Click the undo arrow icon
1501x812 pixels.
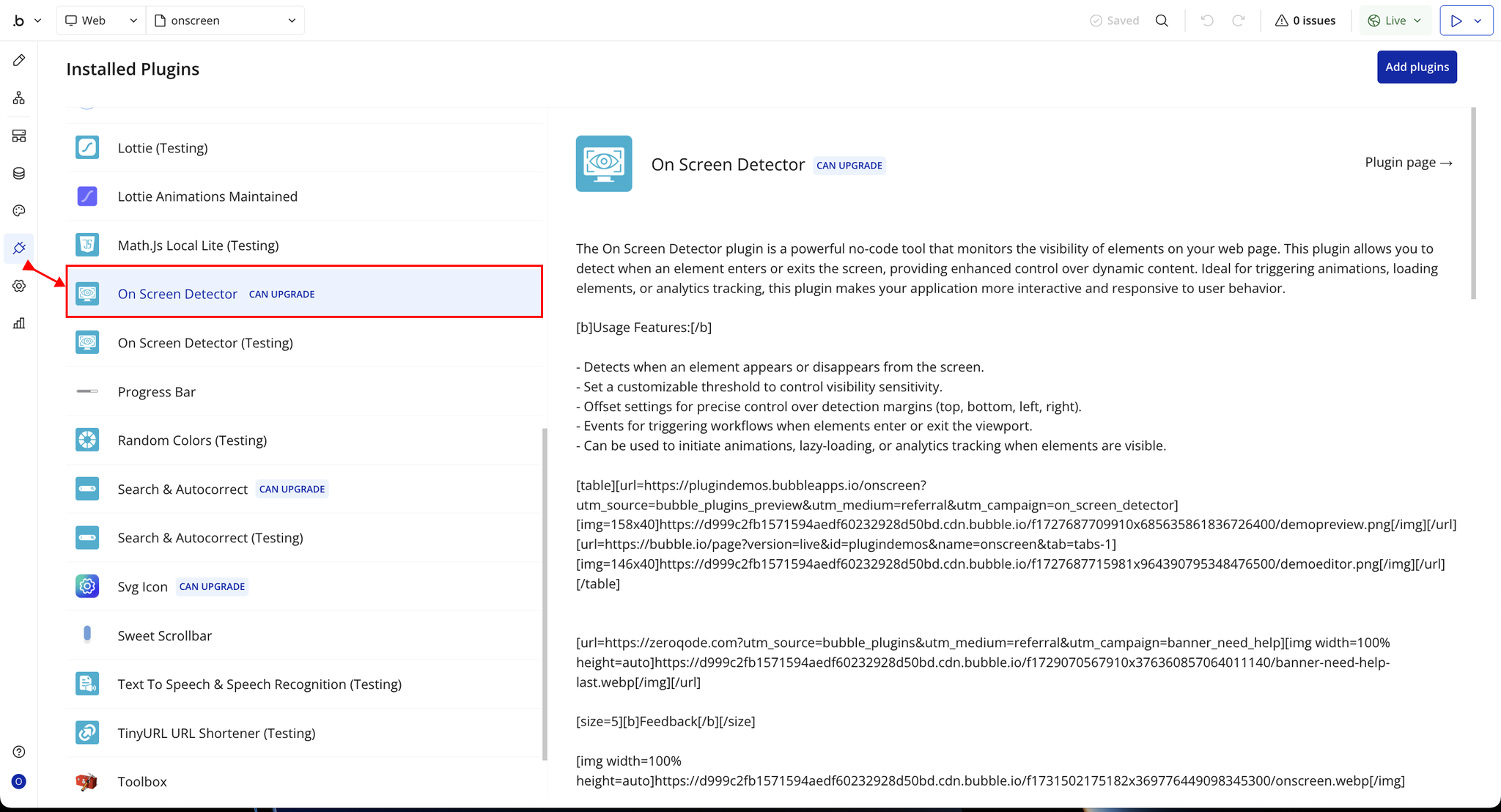tap(1207, 21)
